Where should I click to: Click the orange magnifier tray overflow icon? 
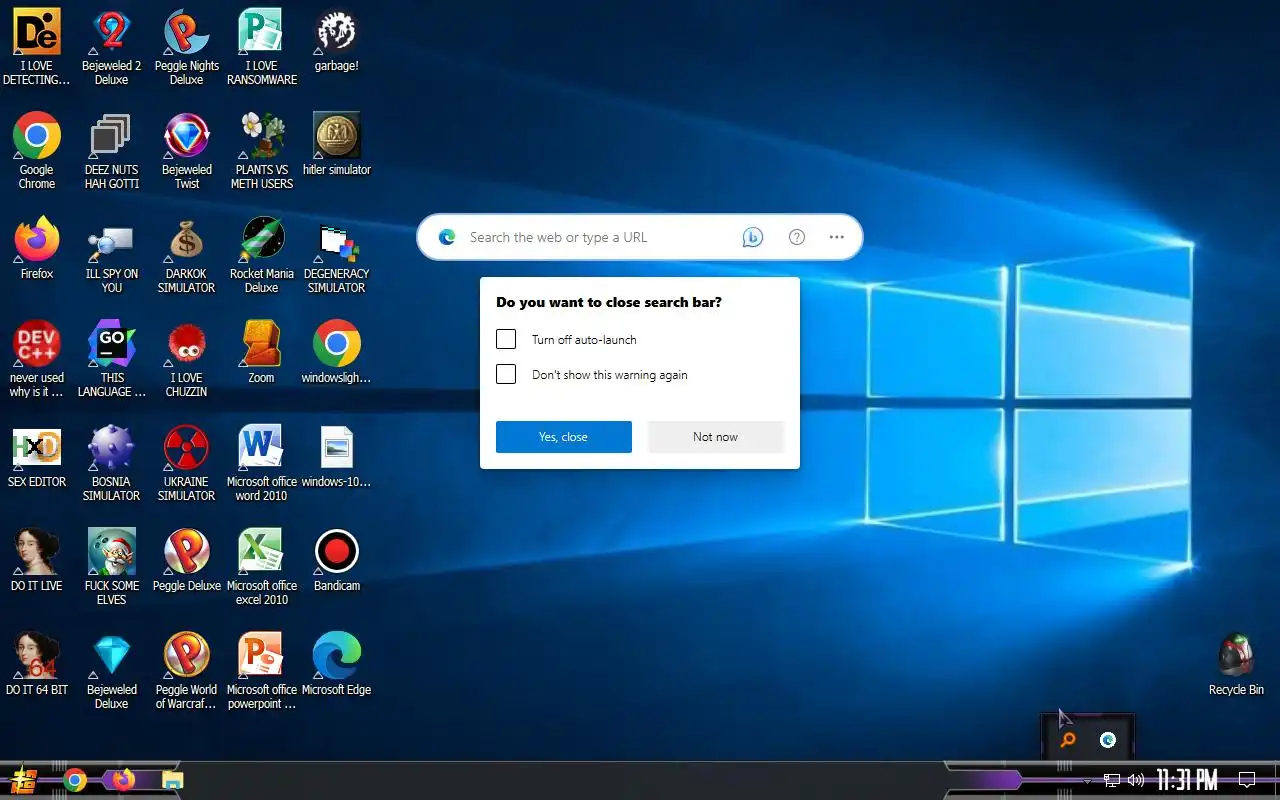point(1068,740)
